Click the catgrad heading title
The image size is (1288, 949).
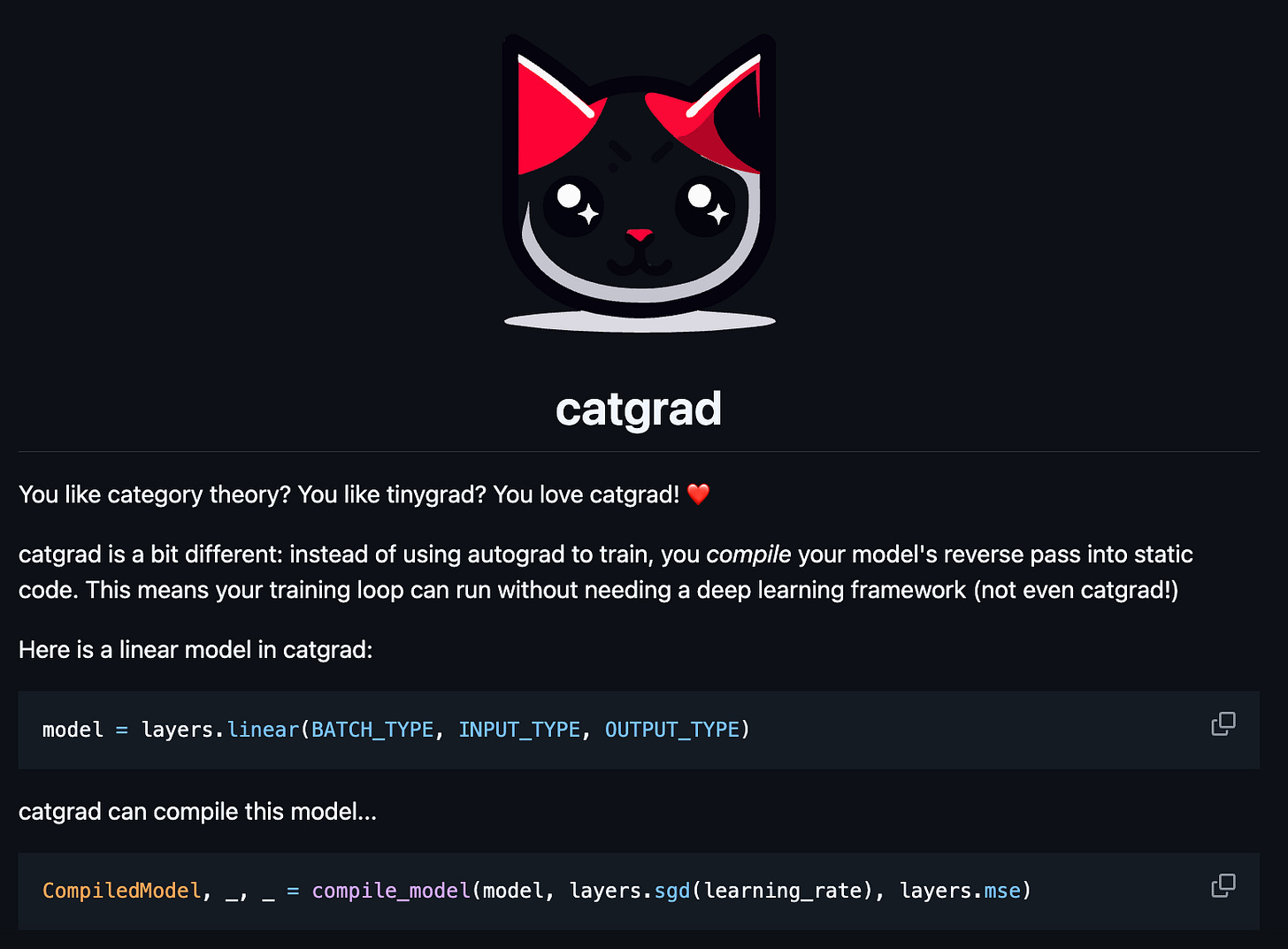tap(639, 409)
